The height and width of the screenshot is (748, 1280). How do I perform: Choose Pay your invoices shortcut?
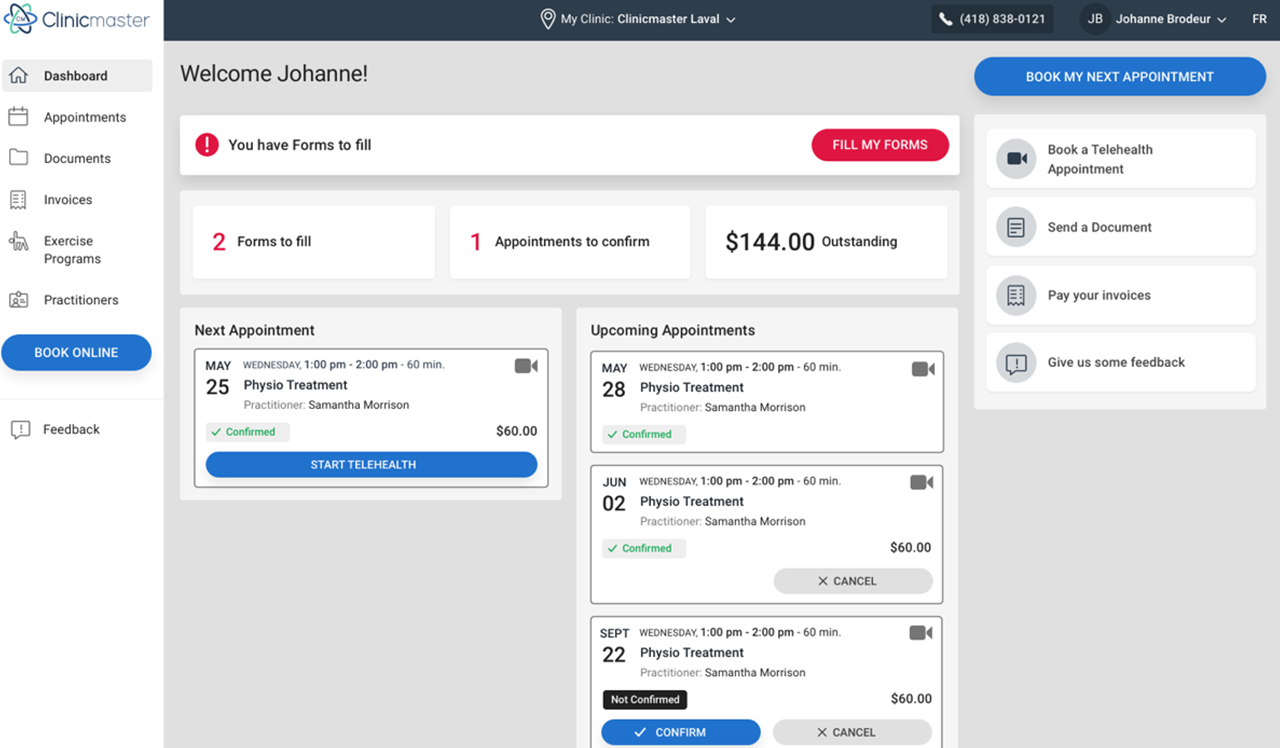pos(1120,295)
